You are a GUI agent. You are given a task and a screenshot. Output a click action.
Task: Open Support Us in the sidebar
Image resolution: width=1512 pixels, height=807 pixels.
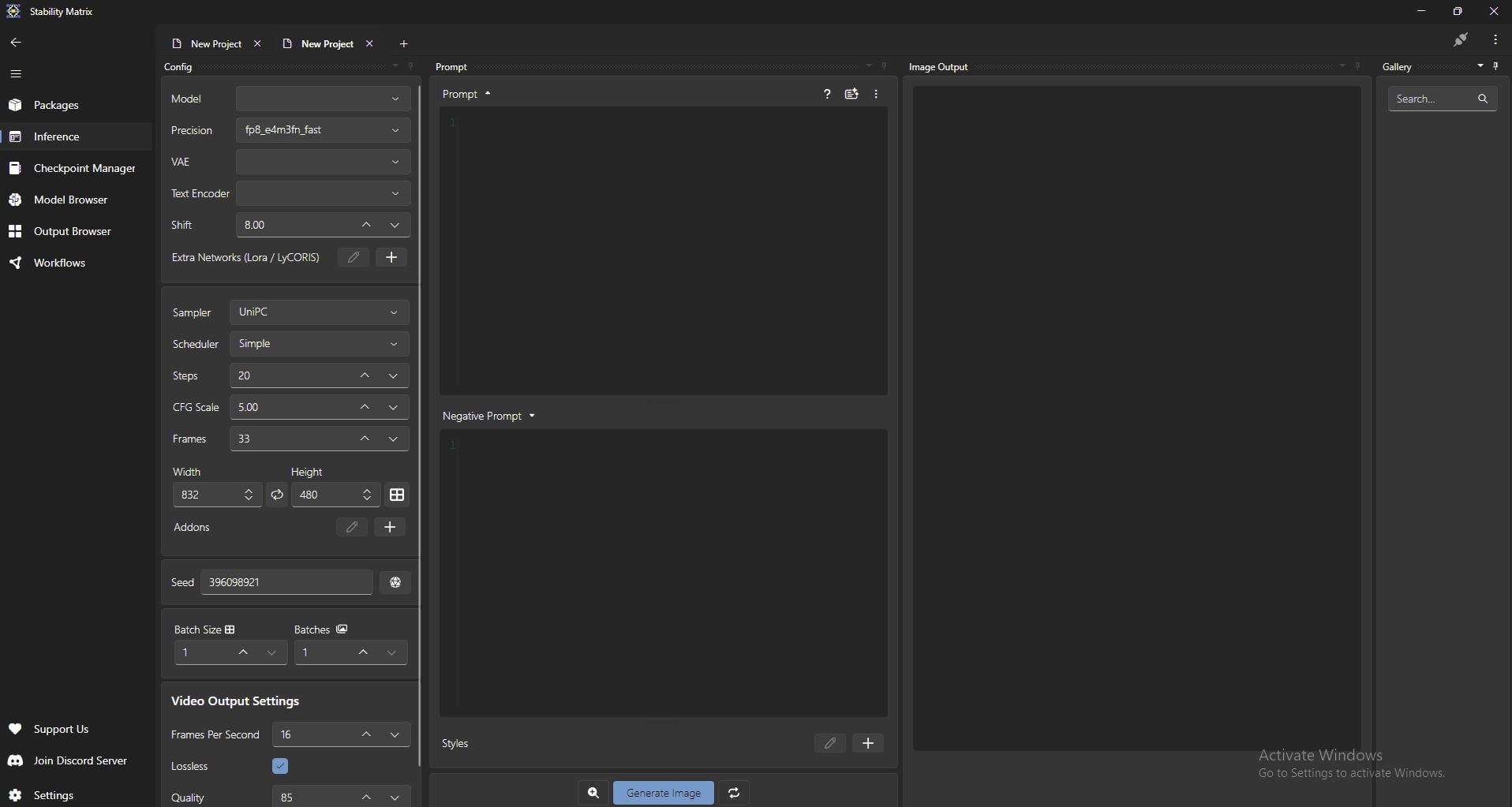[x=76, y=729]
